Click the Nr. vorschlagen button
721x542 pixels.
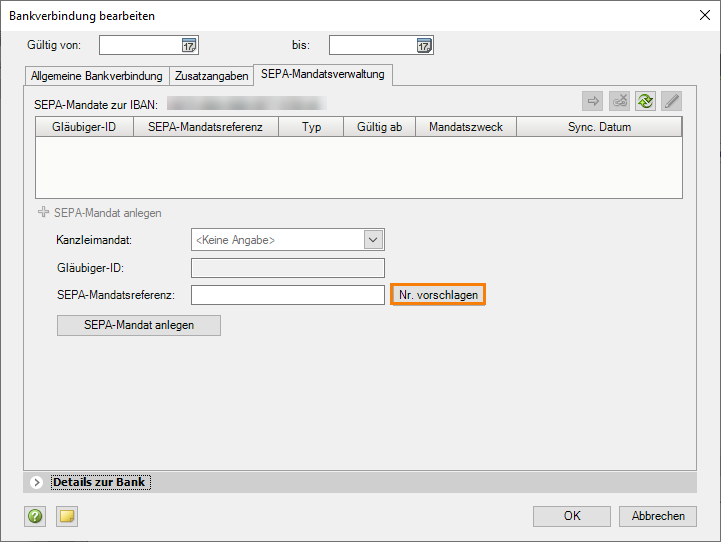[438, 295]
